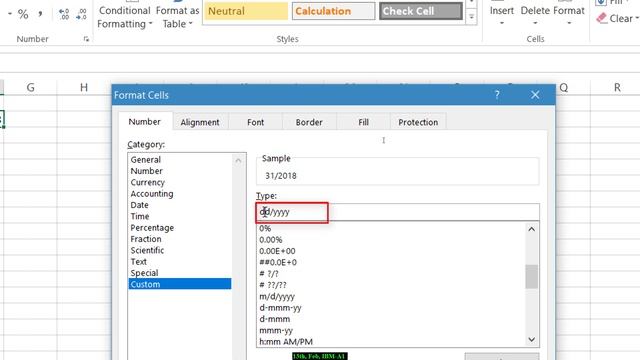Increase decimal places
Screen dimensions: 640x360
coord(64,14)
